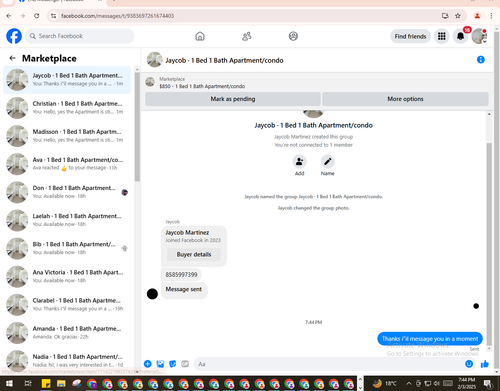The height and width of the screenshot is (391, 500).
Task: Open Bib conversation in list
Action: tap(67, 248)
